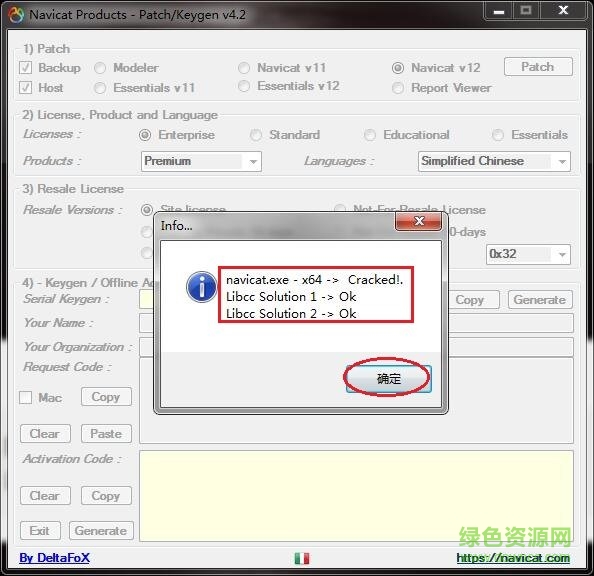Click into the Activation Code text area

(356, 496)
